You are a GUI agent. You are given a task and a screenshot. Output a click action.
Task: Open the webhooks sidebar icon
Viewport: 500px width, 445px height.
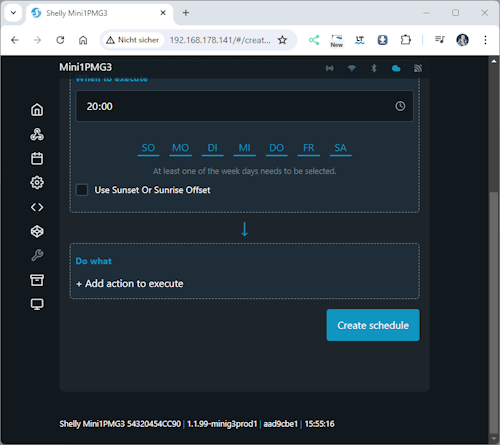pyautogui.click(x=37, y=134)
